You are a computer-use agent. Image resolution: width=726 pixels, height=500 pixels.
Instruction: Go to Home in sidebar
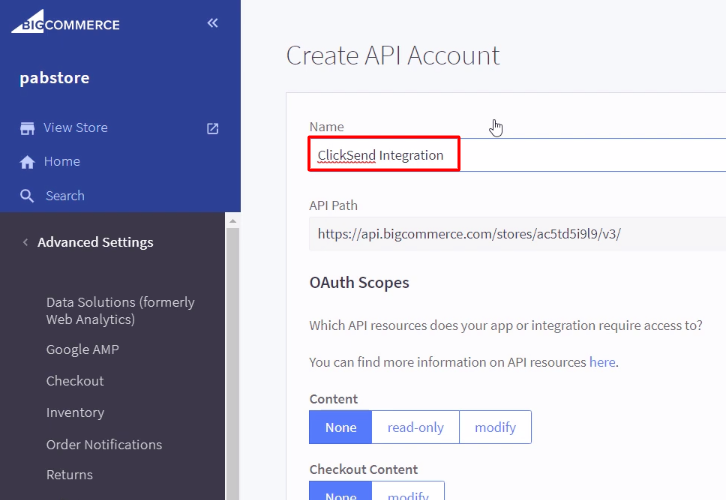(x=62, y=161)
